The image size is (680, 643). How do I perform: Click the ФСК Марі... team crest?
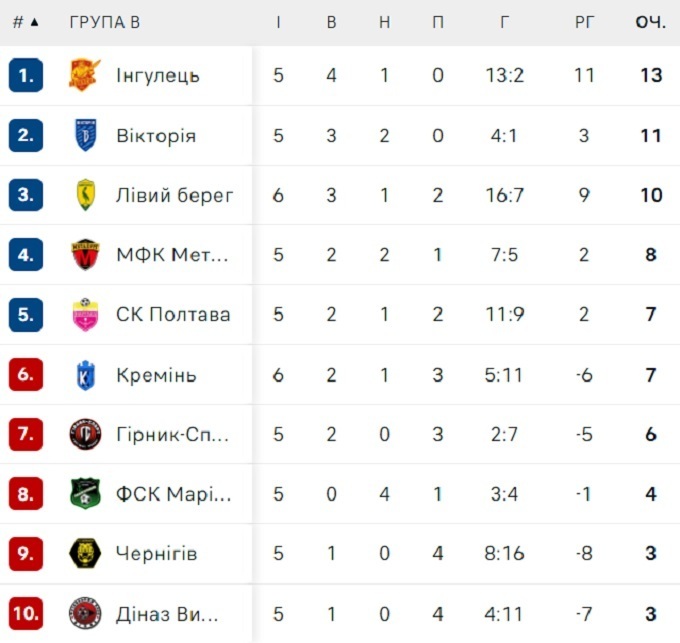coord(85,494)
